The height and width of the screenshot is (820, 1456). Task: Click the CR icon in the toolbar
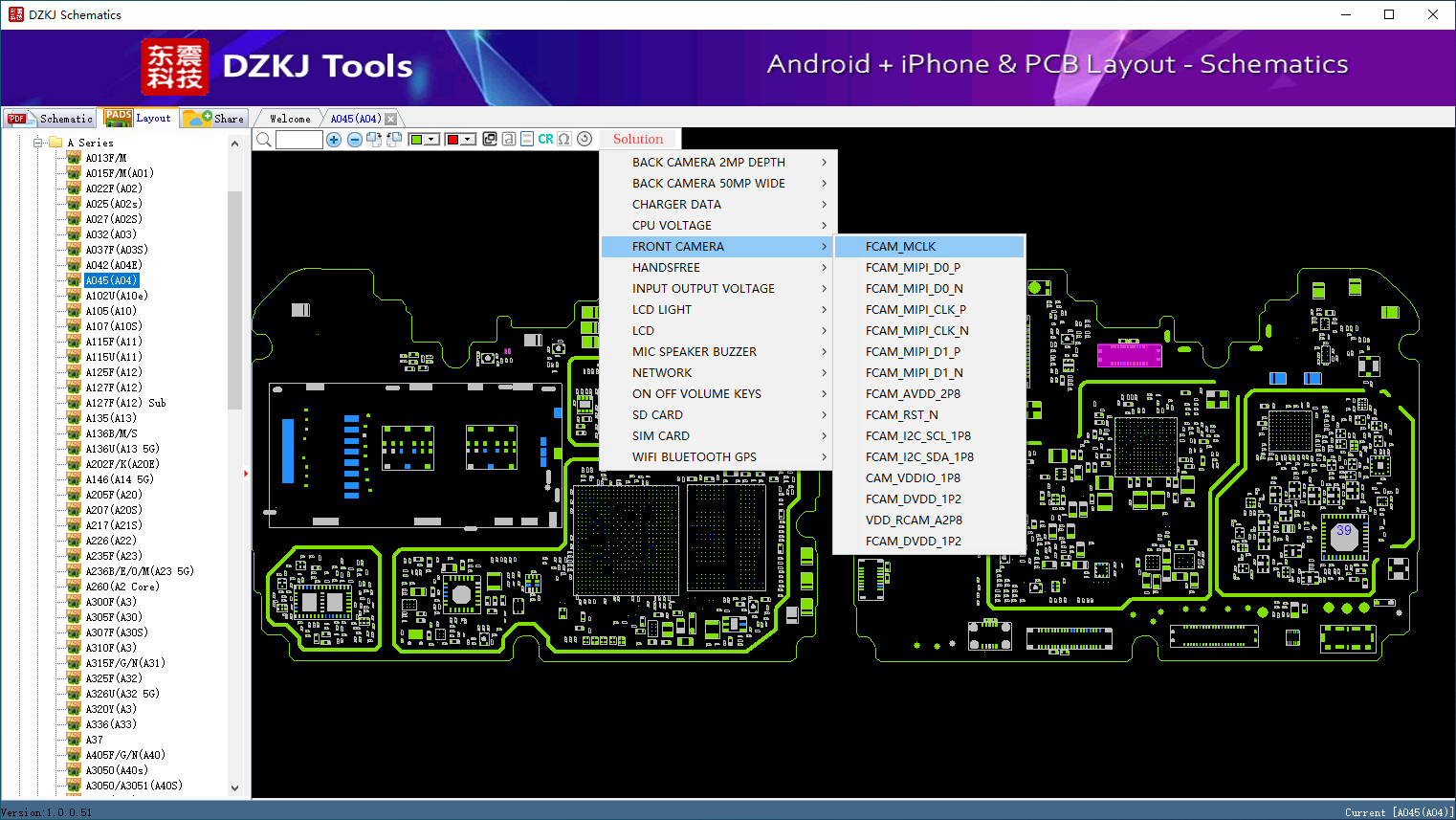545,140
